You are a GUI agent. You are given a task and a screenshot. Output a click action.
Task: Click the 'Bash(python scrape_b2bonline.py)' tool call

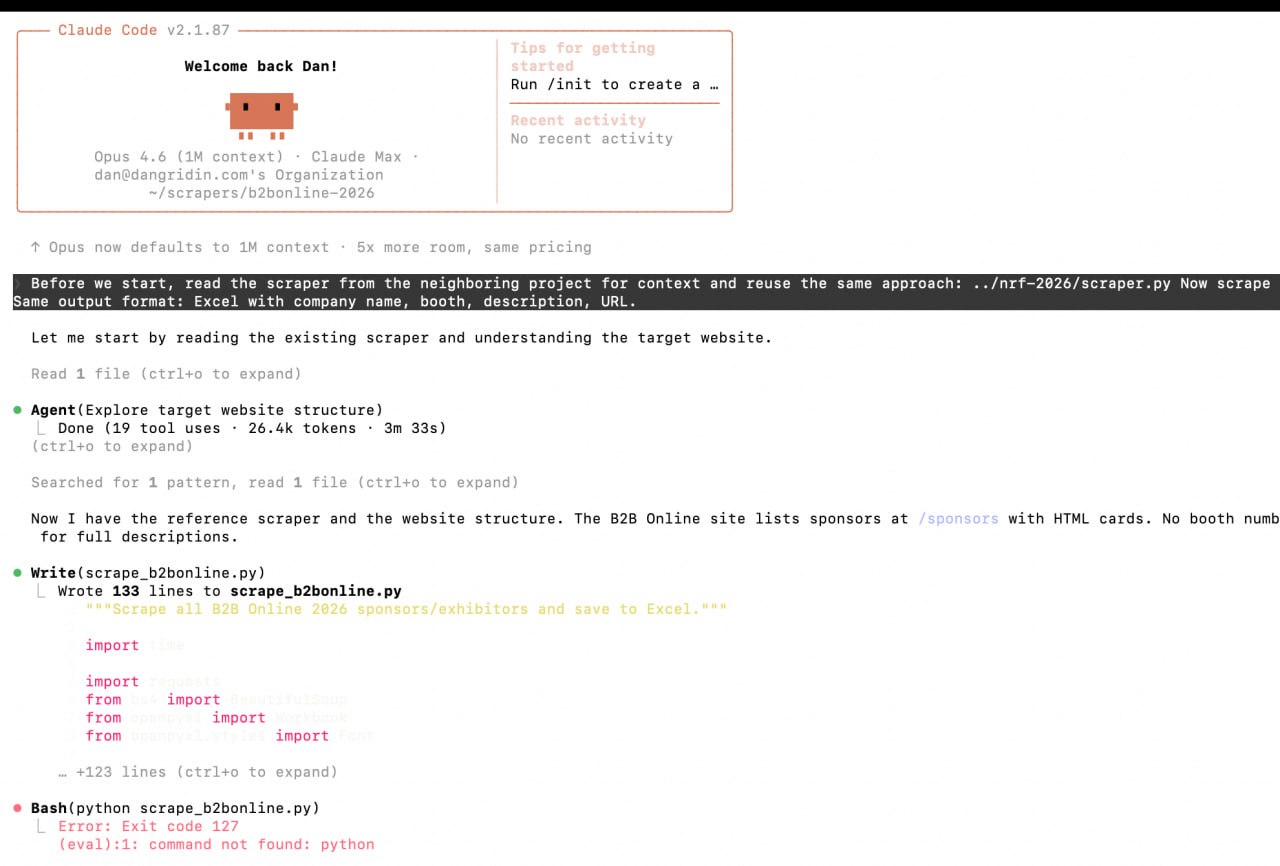tap(175, 808)
